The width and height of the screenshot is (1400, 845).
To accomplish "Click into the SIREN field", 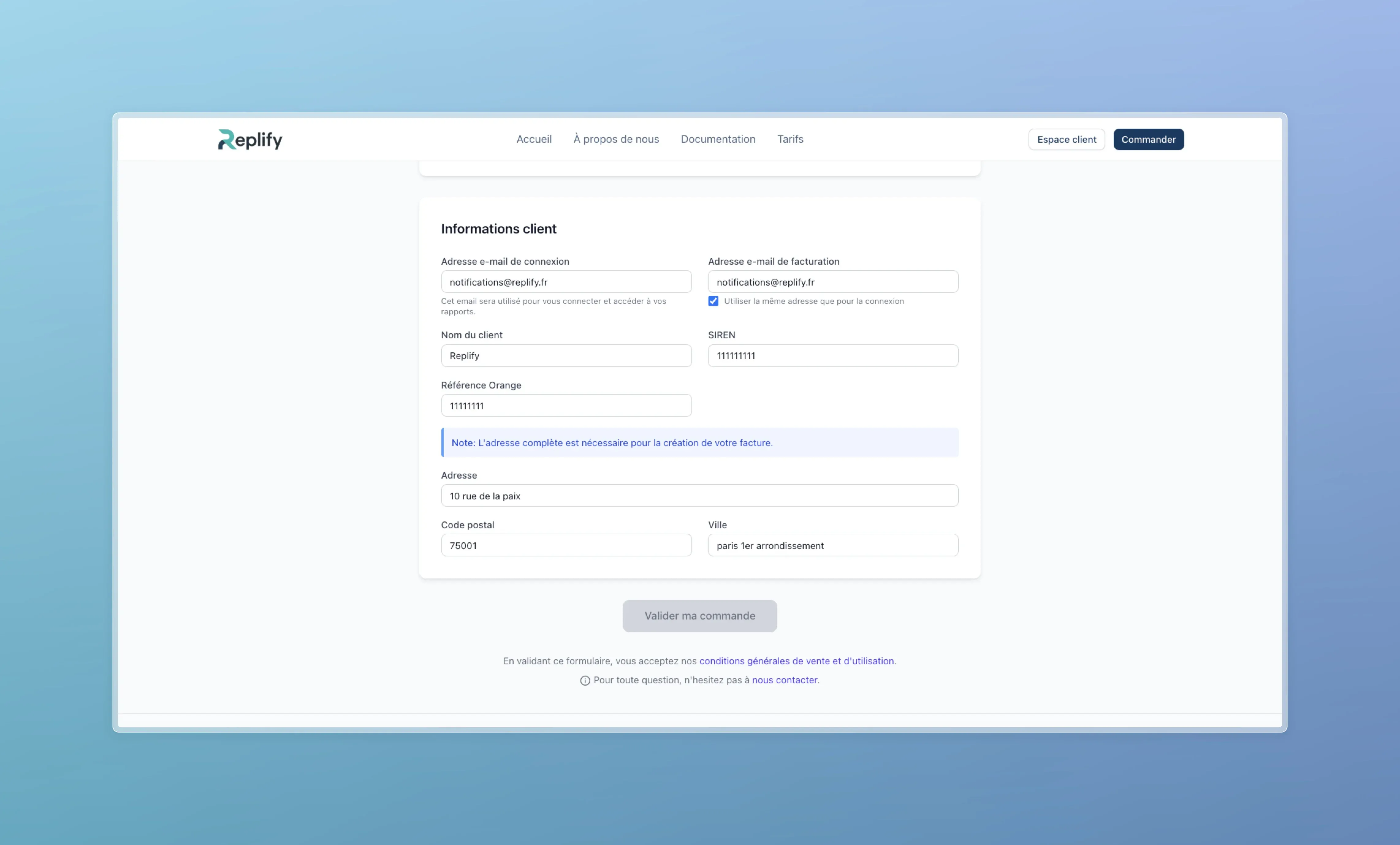I will click(832, 355).
